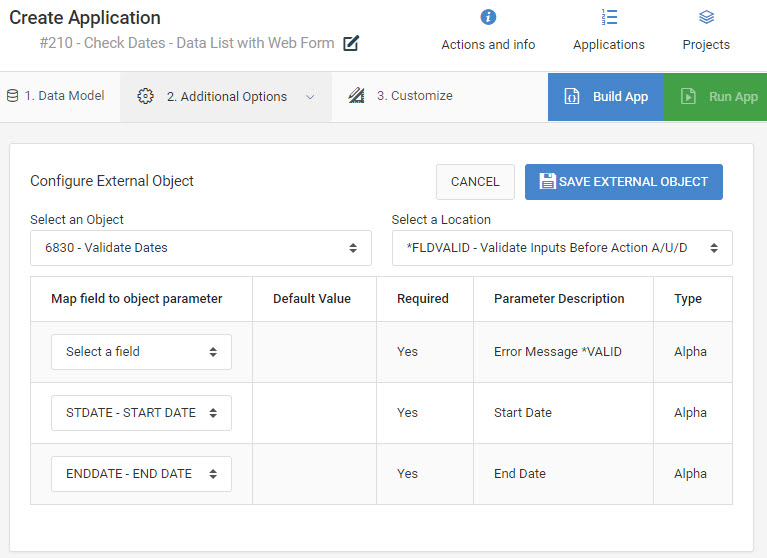
Task: Click the edit pencil icon beside application title
Action: click(351, 44)
